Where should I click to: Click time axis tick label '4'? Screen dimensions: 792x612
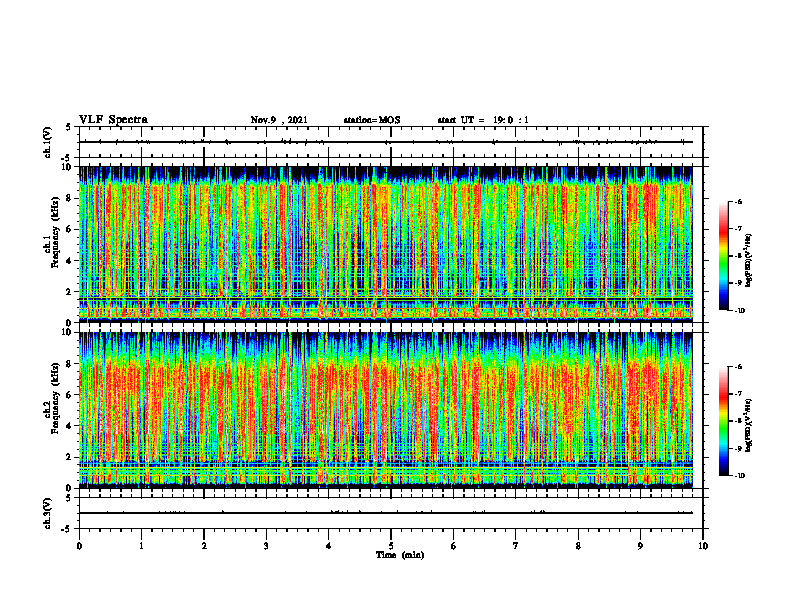[x=329, y=546]
